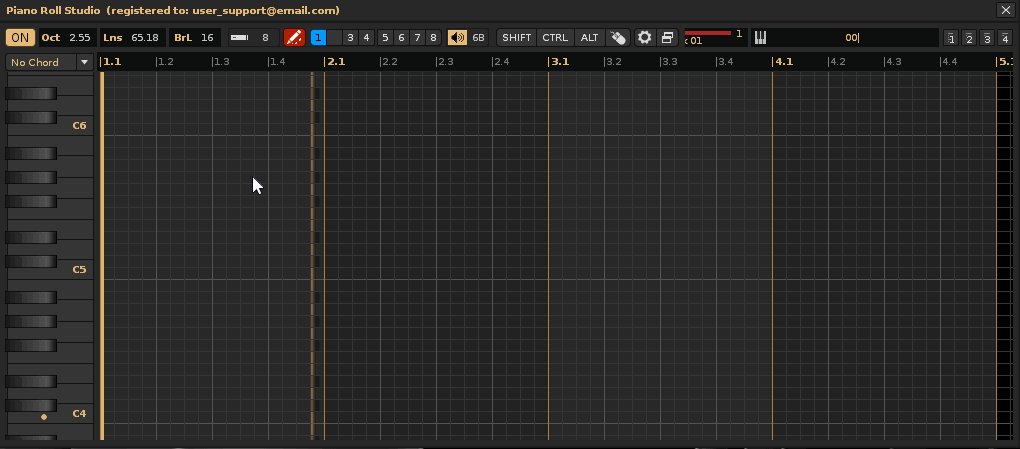Click the BrL 16 setting

195,38
